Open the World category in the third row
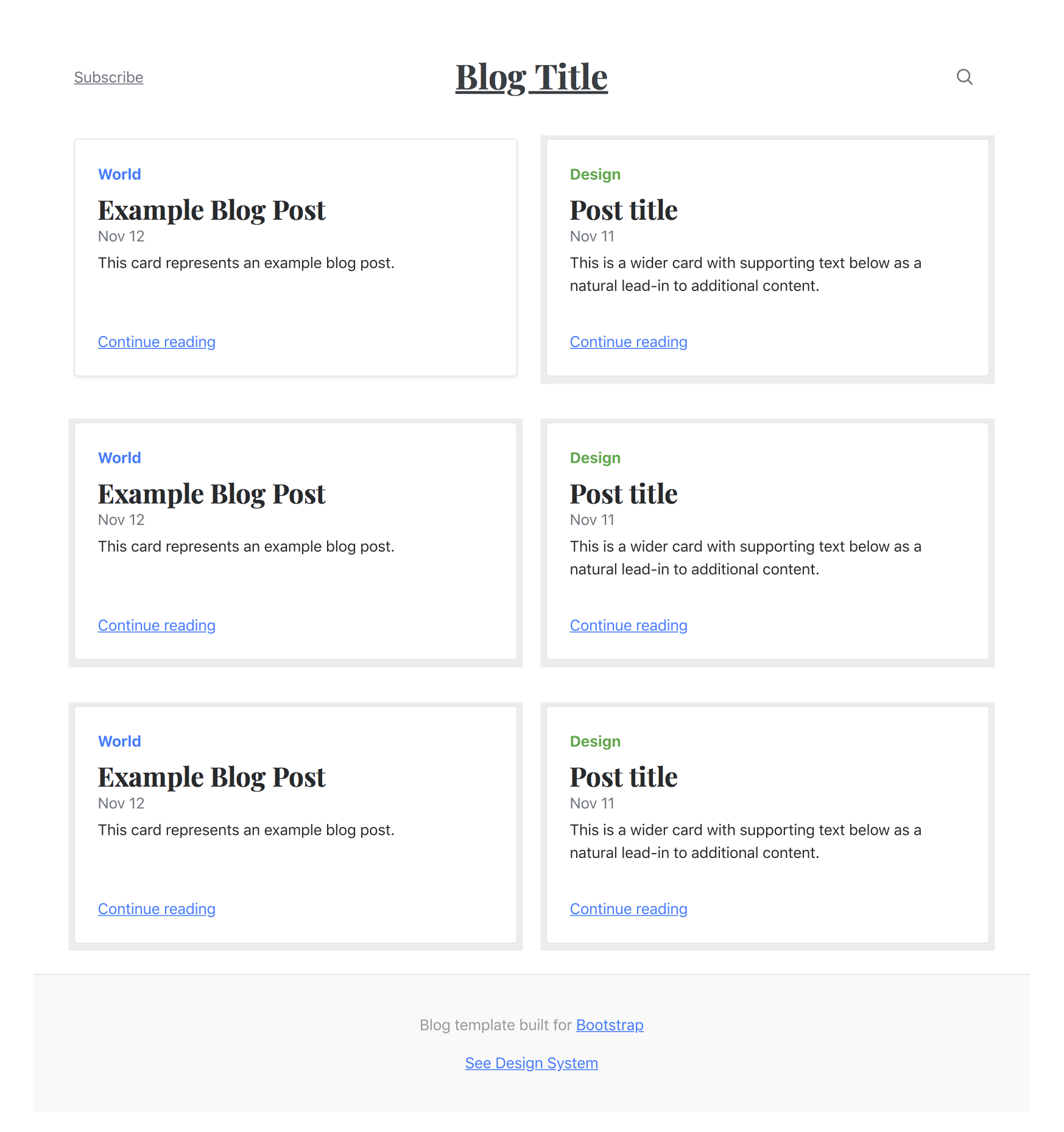1064x1132 pixels. coord(119,741)
